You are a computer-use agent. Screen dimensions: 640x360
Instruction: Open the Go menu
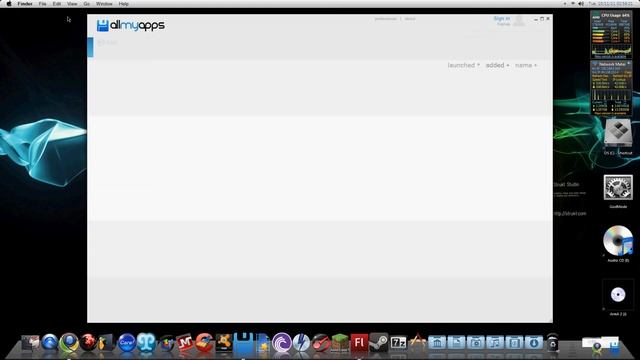coord(87,4)
